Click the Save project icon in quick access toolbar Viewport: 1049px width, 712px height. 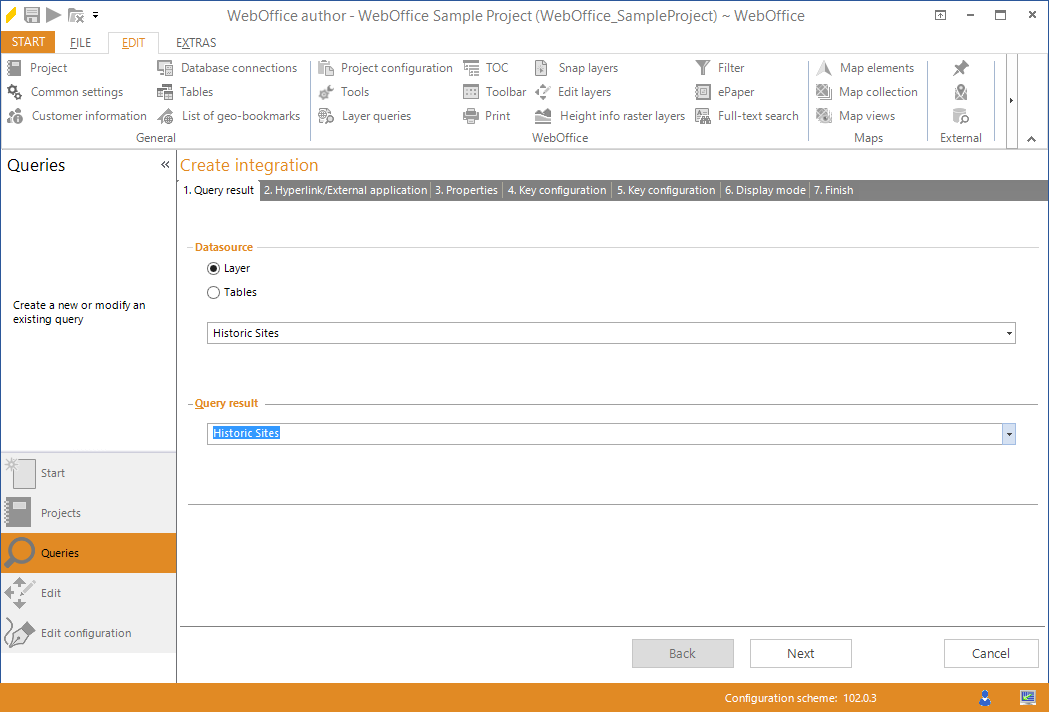pyautogui.click(x=31, y=15)
